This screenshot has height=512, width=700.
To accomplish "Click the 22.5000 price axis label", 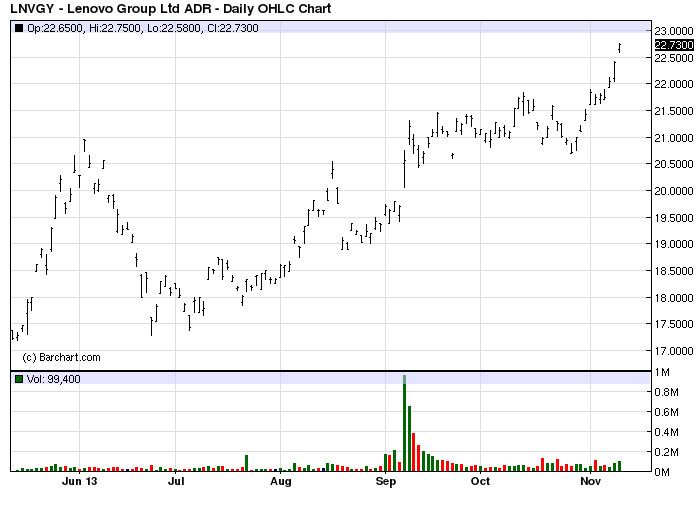I will pyautogui.click(x=674, y=58).
